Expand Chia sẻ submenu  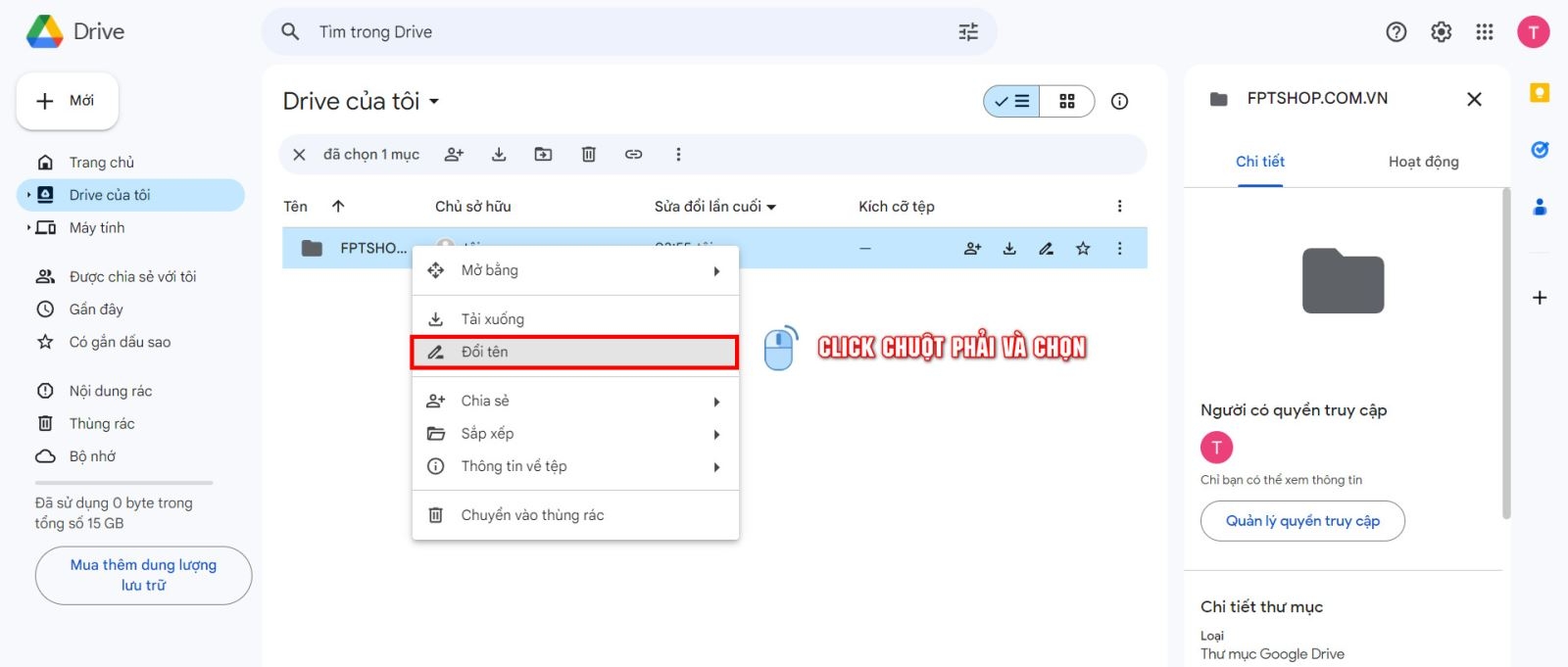pyautogui.click(x=717, y=402)
